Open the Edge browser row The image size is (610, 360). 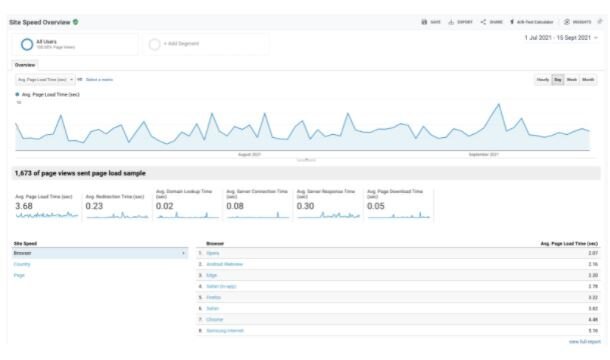coord(398,276)
